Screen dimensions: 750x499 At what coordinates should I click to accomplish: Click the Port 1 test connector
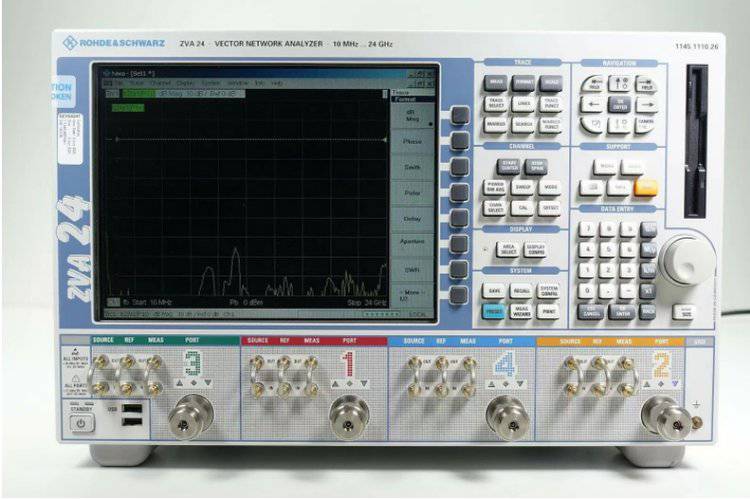tap(349, 419)
